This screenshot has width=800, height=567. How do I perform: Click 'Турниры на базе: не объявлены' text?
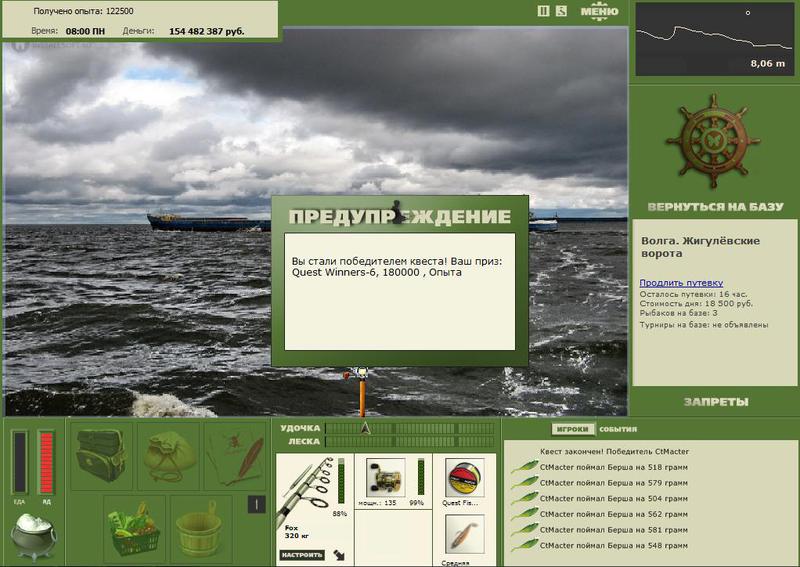[704, 325]
